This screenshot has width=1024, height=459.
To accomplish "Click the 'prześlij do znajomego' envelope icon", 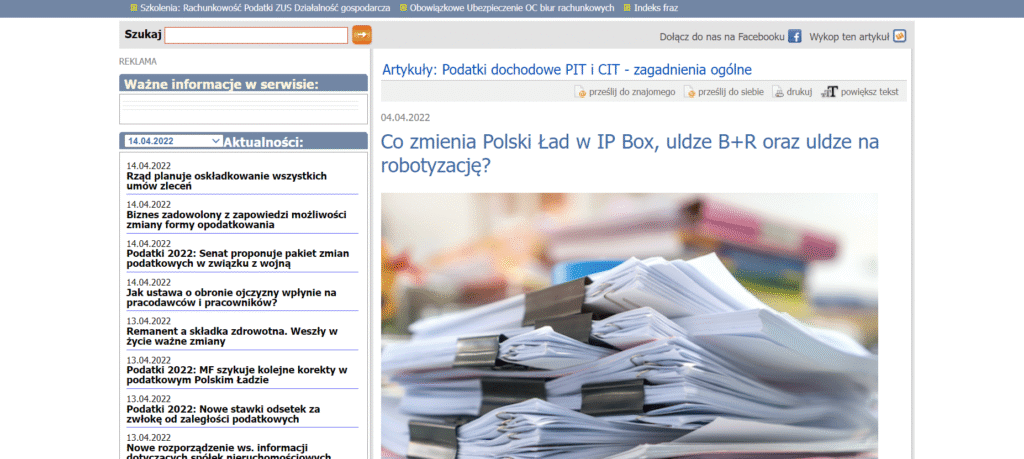I will click(580, 92).
